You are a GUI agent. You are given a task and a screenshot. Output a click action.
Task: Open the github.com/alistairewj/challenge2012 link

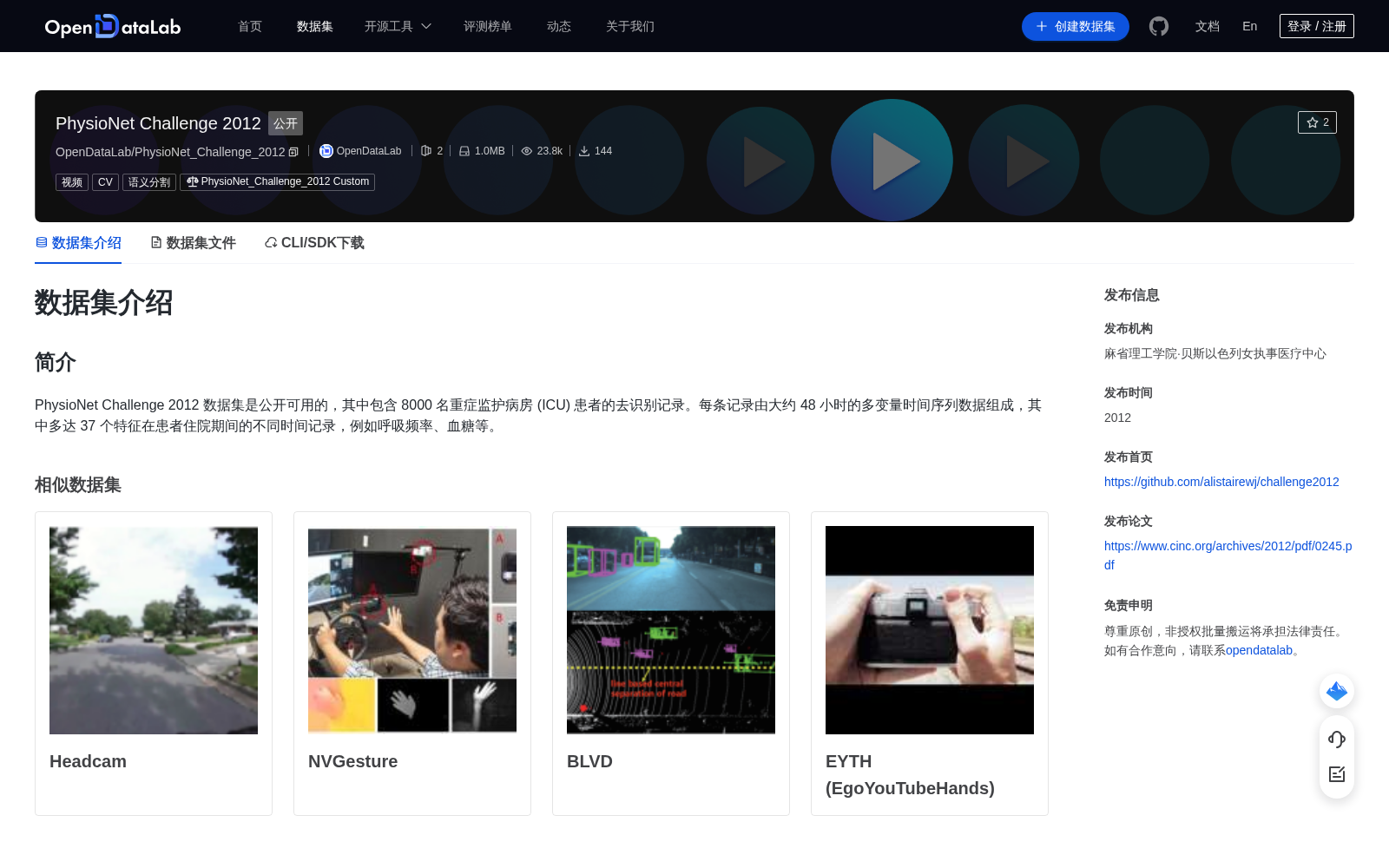coord(1221,482)
